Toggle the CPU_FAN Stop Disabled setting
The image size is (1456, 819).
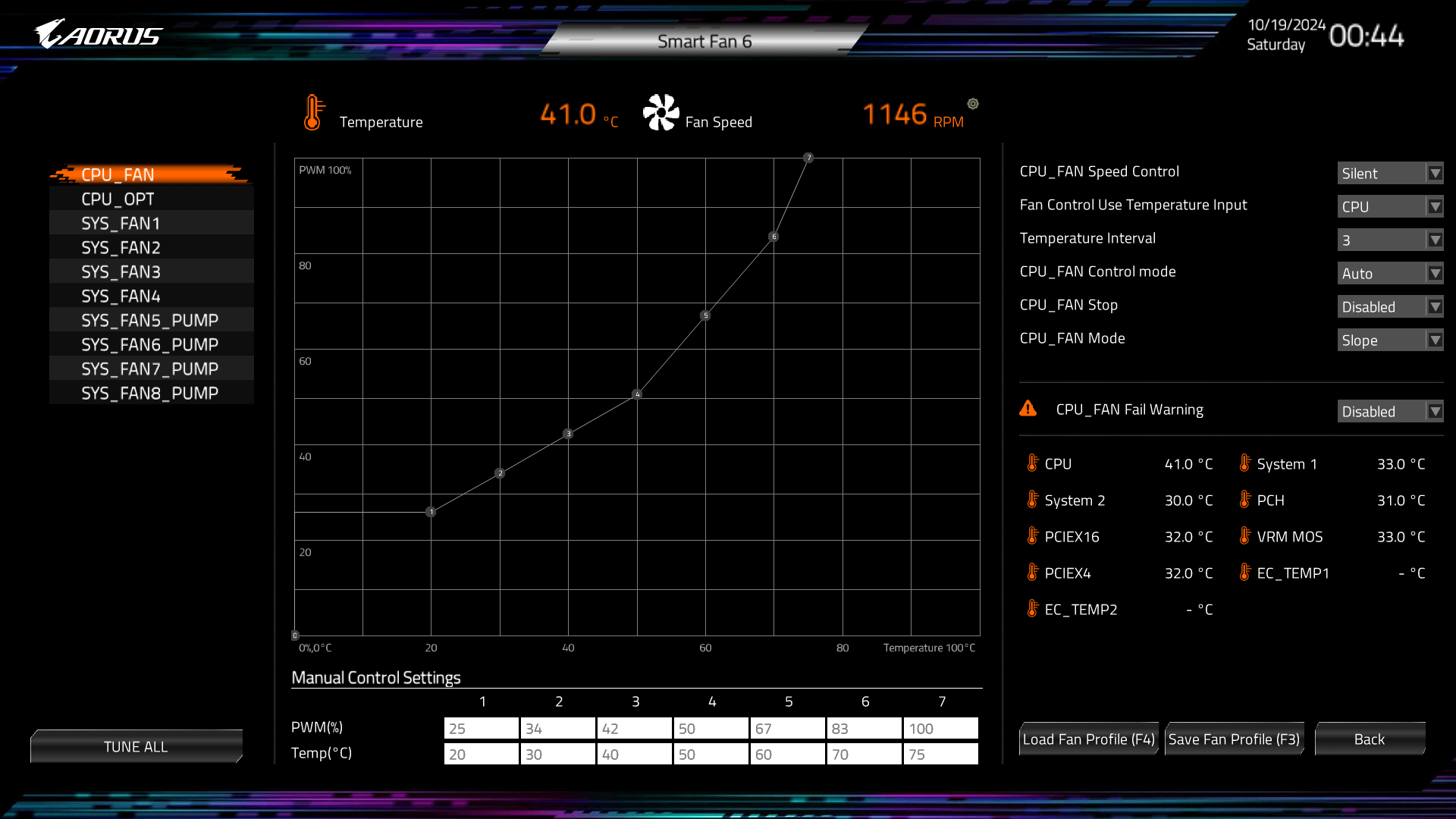[1389, 307]
